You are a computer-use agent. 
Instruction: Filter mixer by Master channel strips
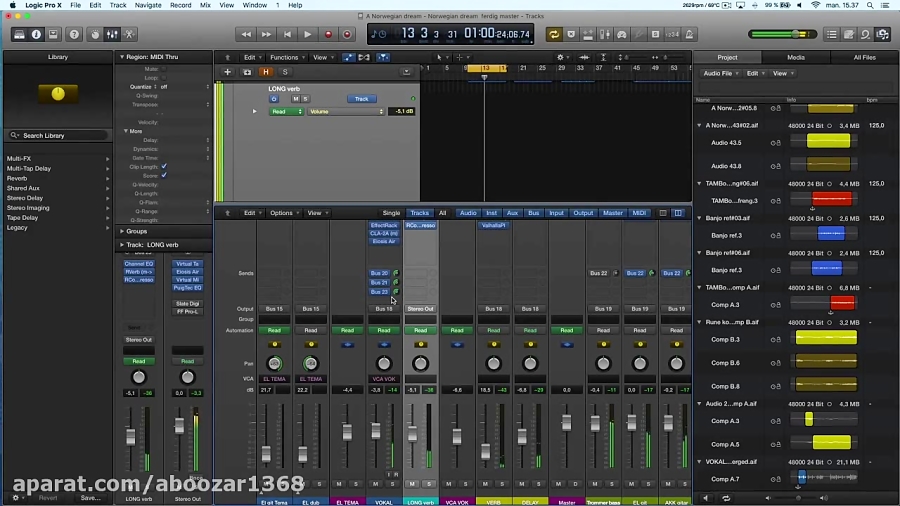click(612, 213)
